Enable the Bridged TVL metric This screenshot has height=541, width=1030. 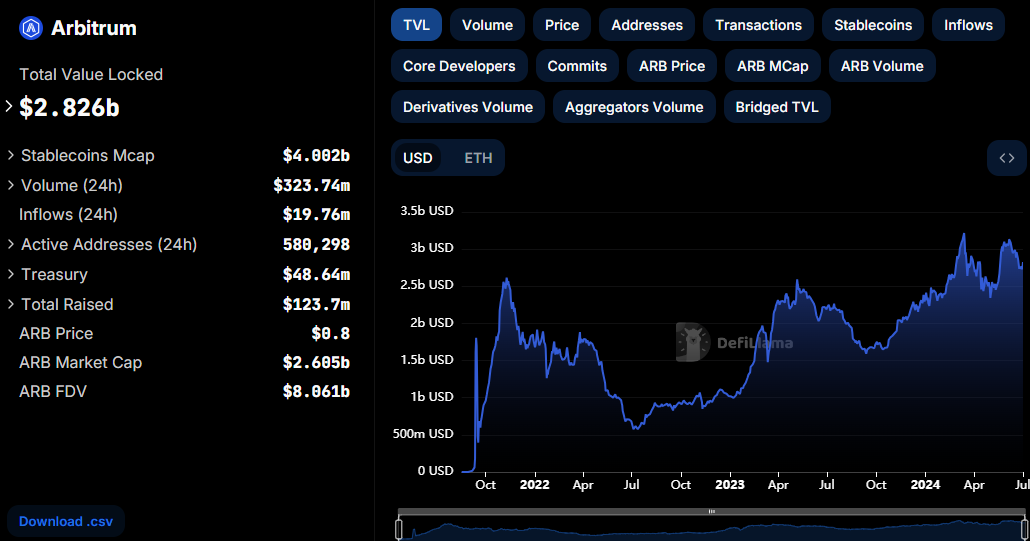coord(777,107)
